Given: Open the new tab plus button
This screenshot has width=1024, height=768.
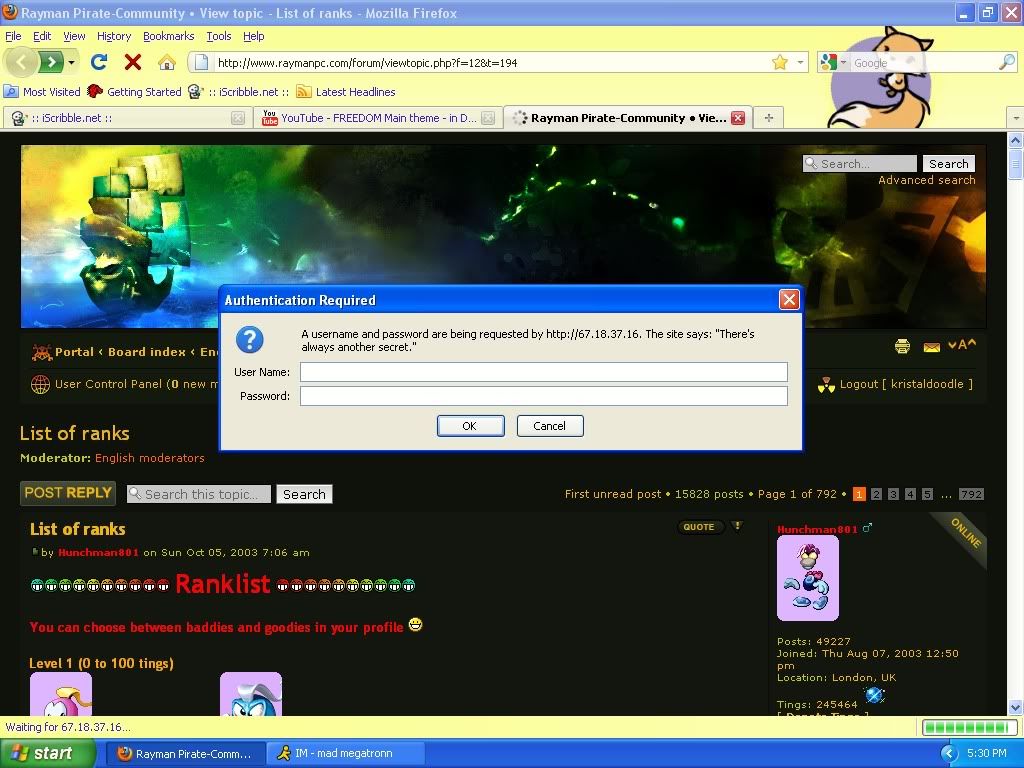Looking at the screenshot, I should 769,118.
